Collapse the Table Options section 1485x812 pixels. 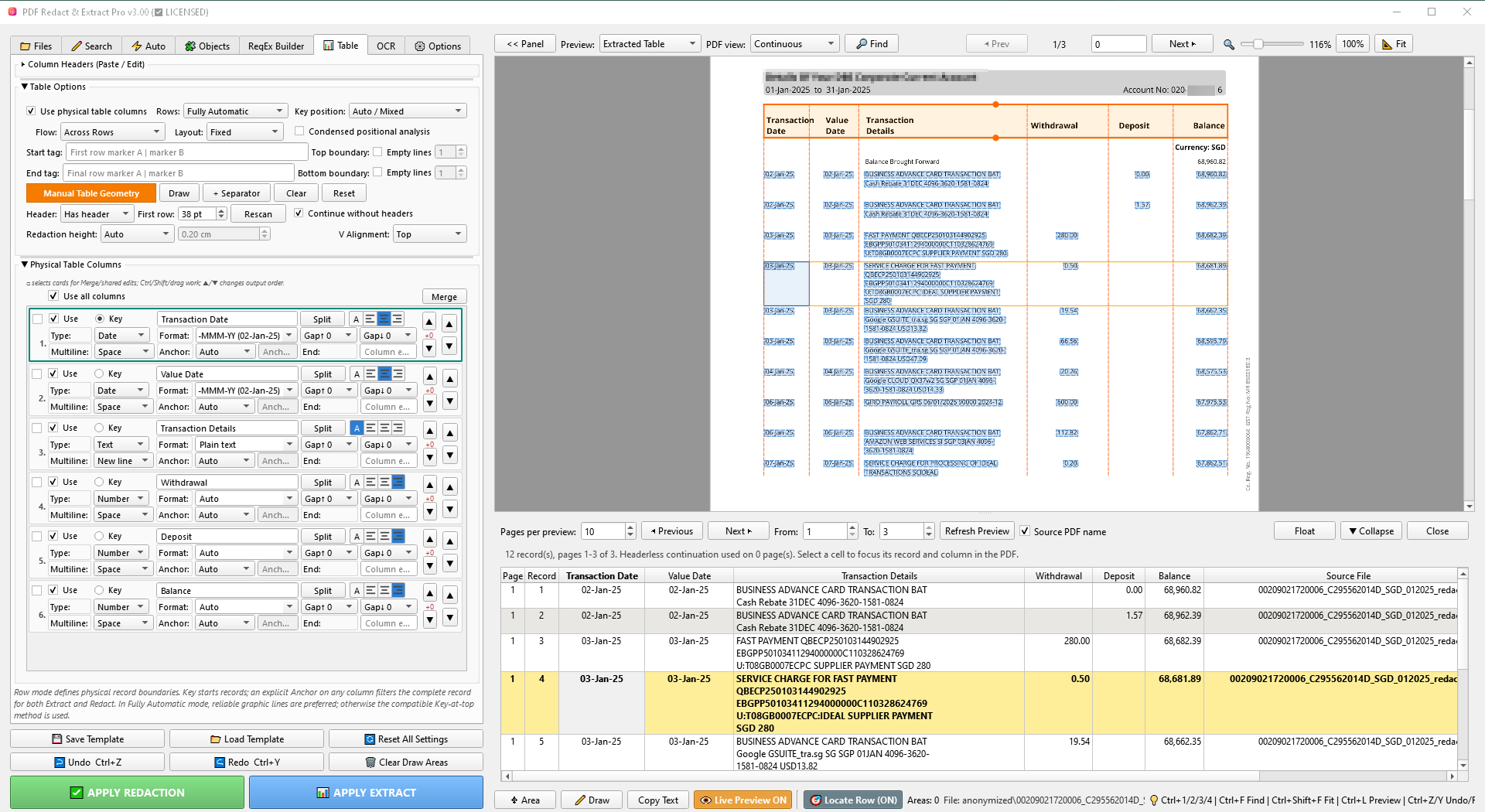pyautogui.click(x=25, y=87)
